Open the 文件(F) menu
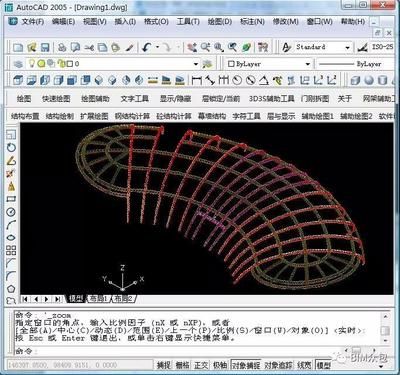Screen dimensions: 400x375 32,22
